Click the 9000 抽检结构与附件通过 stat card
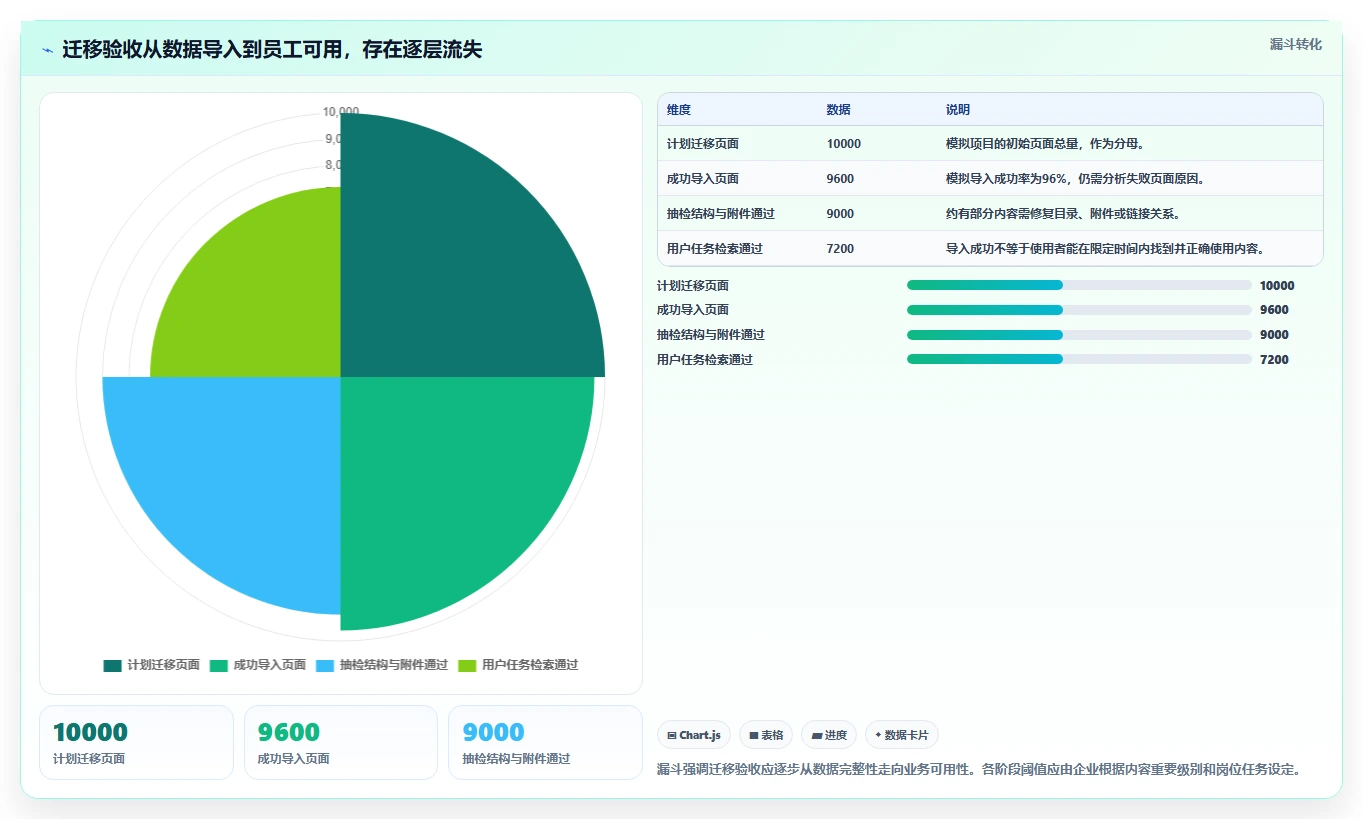The height and width of the screenshot is (819, 1363). (545, 742)
